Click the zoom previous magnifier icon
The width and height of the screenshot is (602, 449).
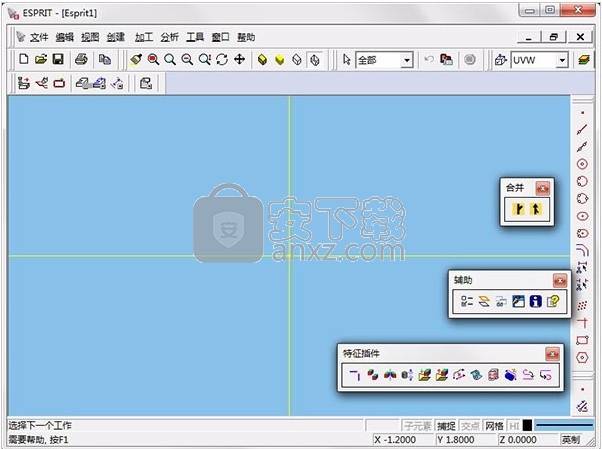pyautogui.click(x=205, y=60)
